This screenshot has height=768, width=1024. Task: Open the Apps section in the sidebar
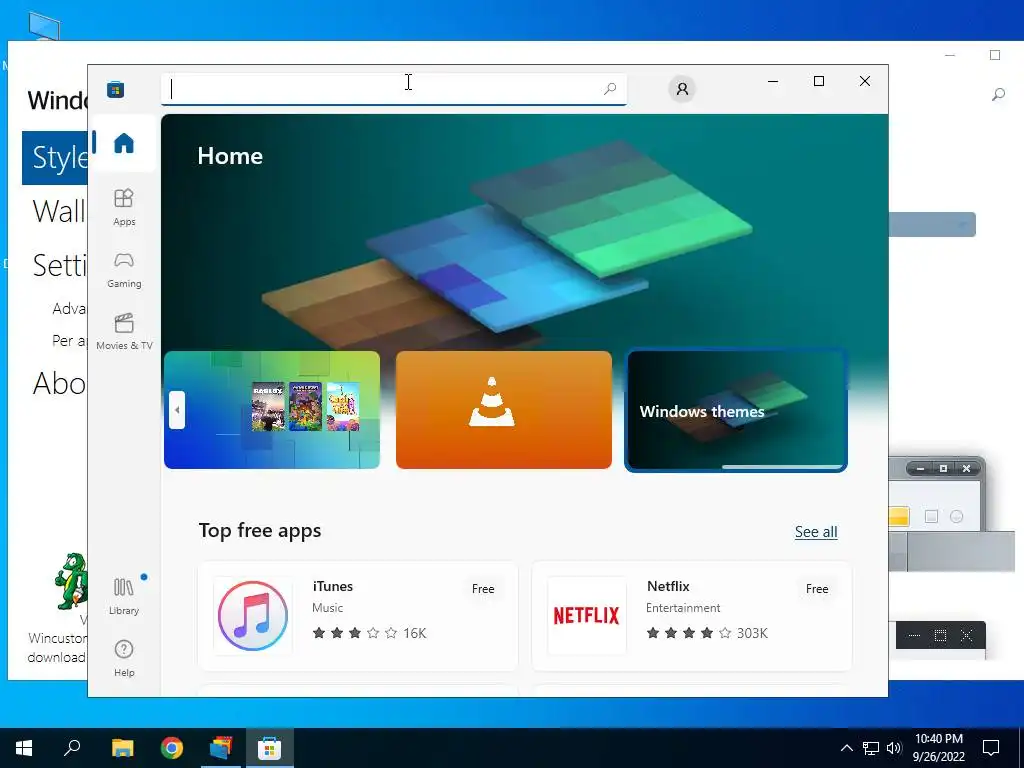123,207
